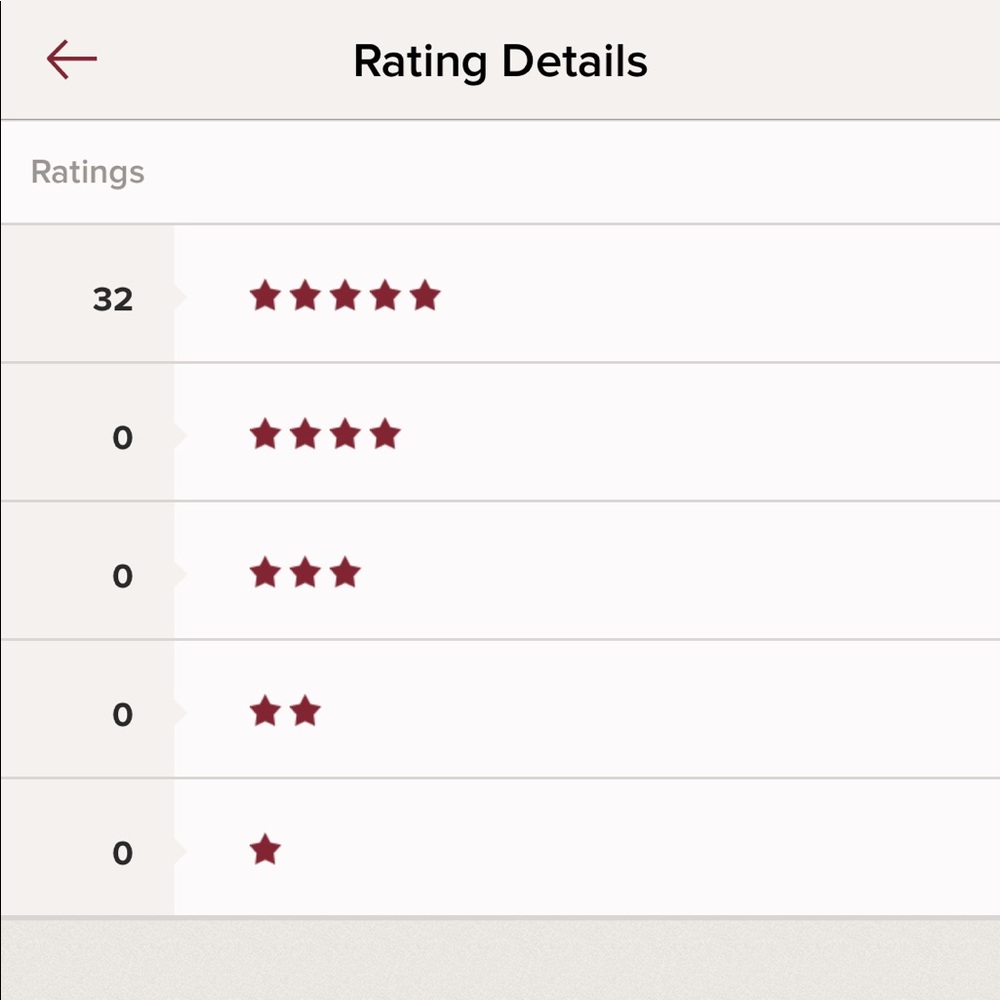Click the last star in the three-star row

tap(345, 573)
